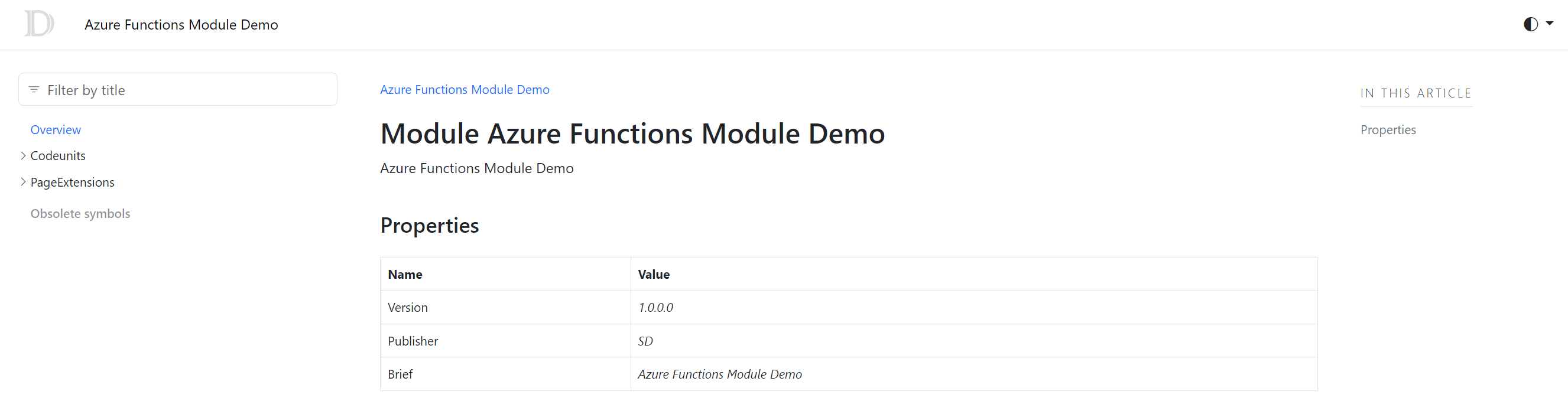Click the Properties section heading
Screen dimensions: 1568x417
pos(429,226)
